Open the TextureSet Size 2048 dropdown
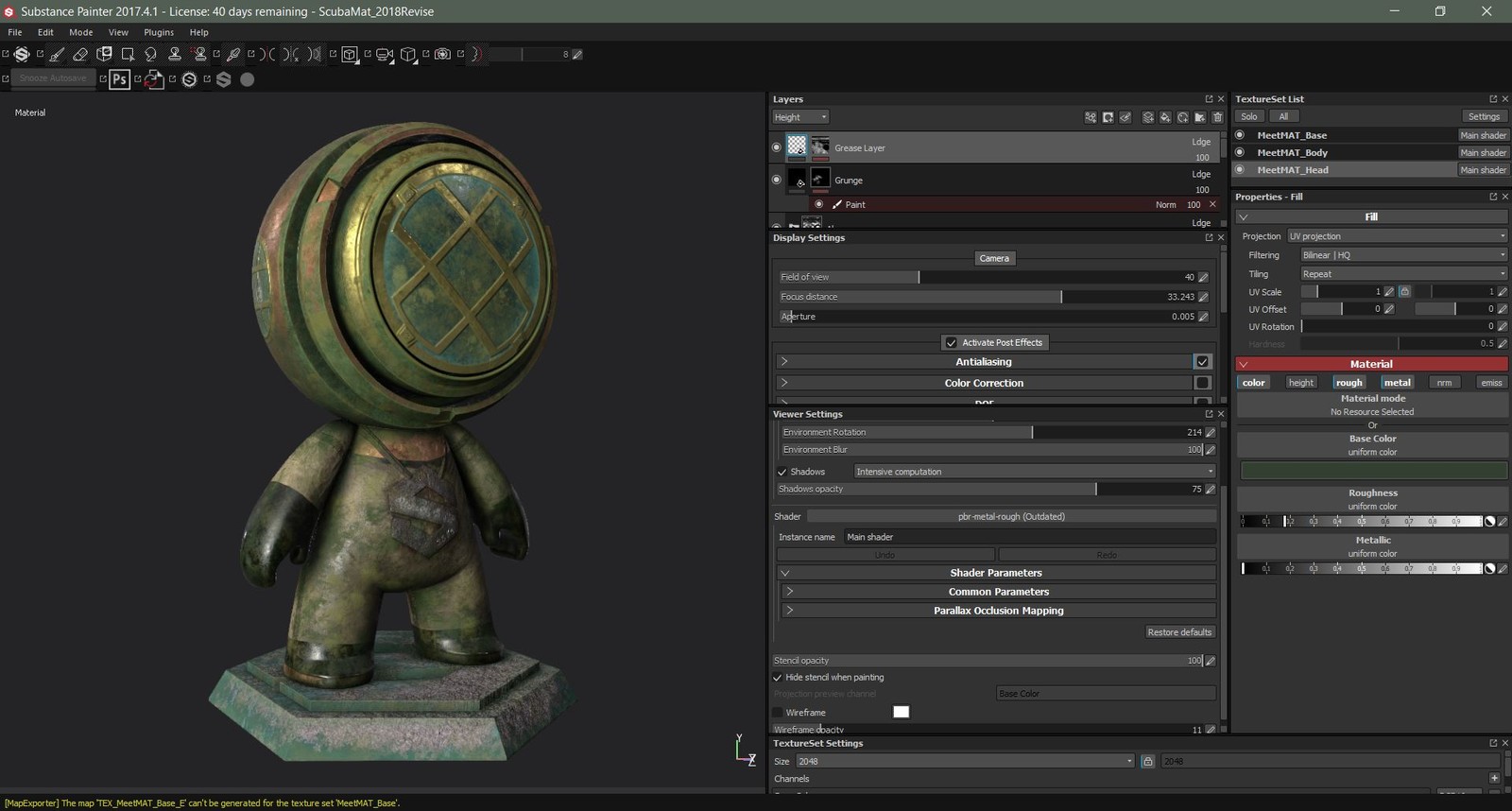 point(964,761)
